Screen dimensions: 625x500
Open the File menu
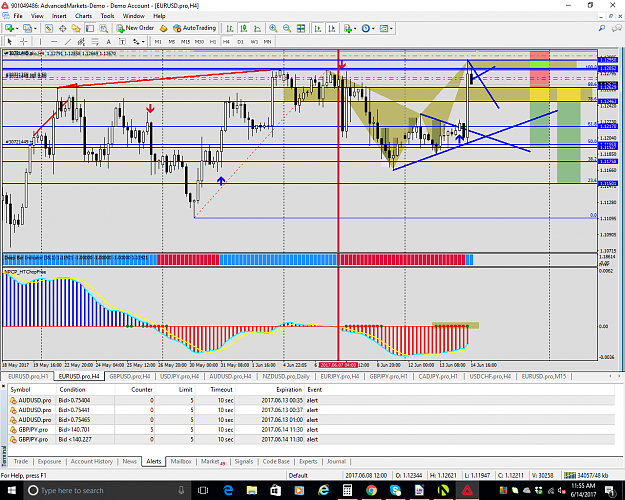click(18, 16)
